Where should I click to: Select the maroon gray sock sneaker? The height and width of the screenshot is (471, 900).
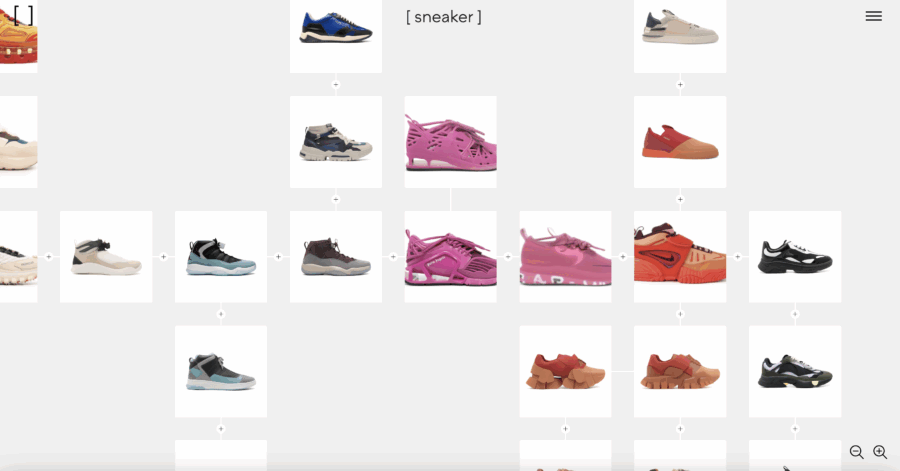point(336,256)
